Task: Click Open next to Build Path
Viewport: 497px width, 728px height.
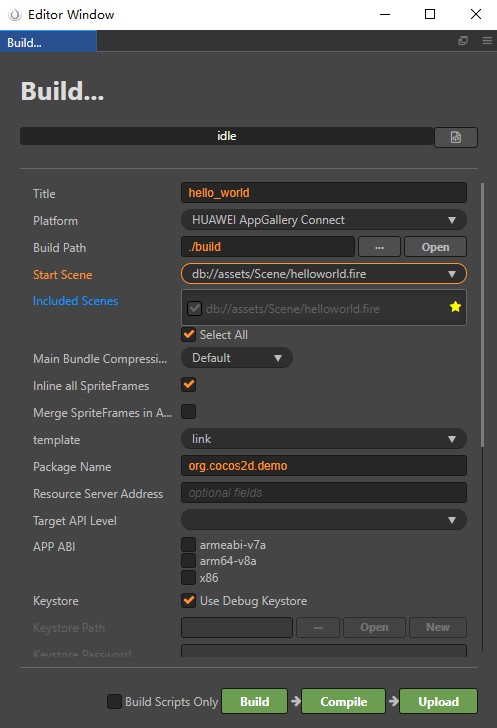Action: click(435, 247)
